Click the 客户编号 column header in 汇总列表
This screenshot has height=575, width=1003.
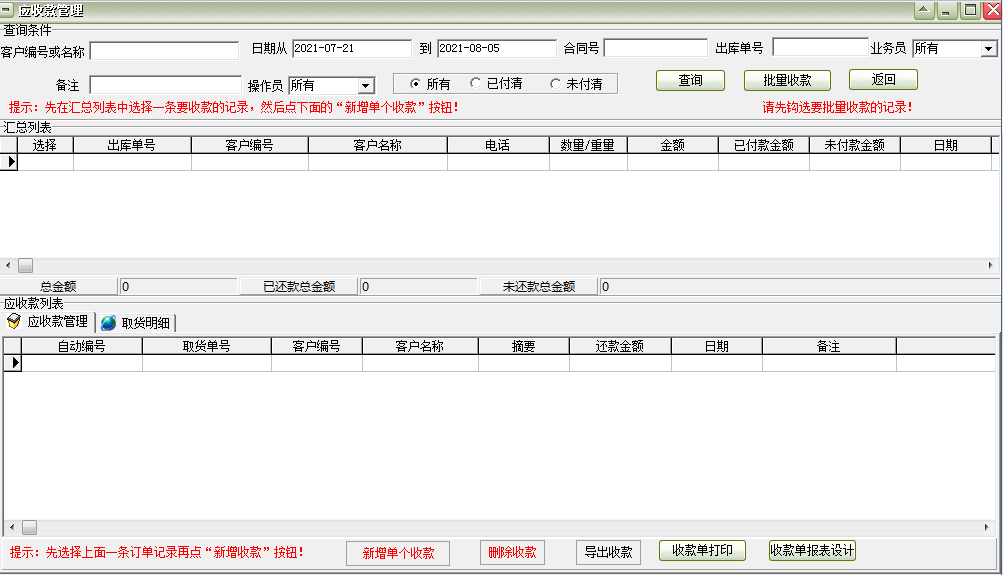pyautogui.click(x=249, y=145)
